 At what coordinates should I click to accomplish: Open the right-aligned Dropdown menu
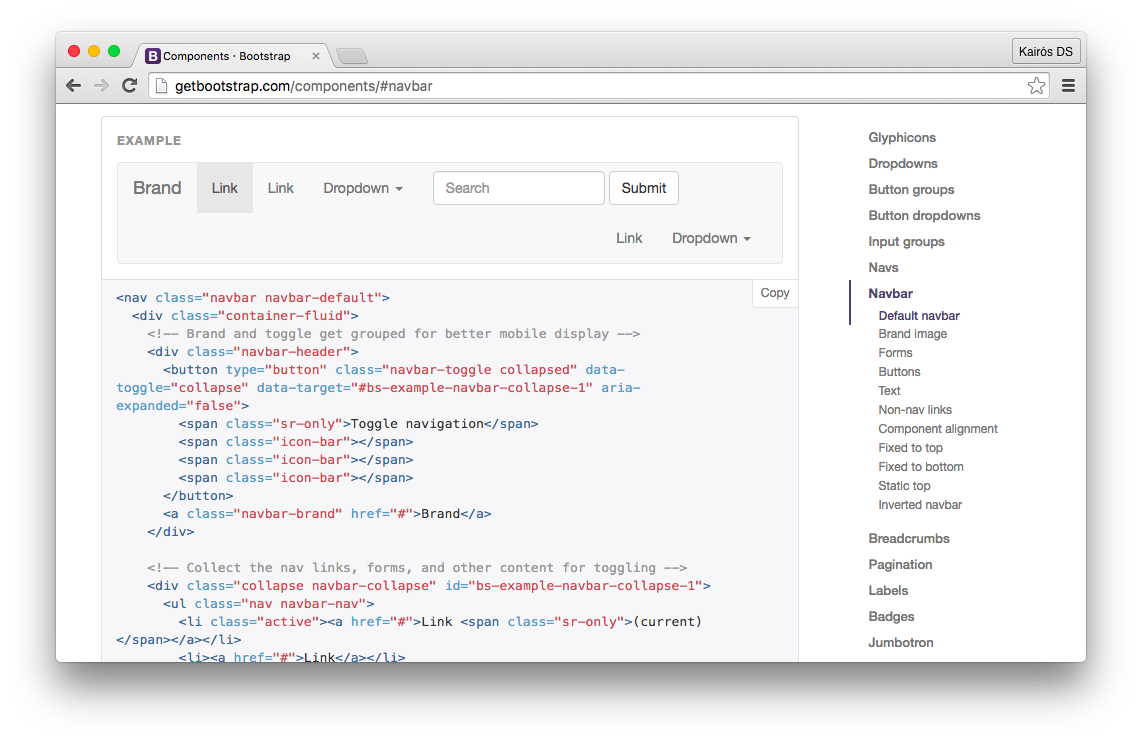(711, 238)
